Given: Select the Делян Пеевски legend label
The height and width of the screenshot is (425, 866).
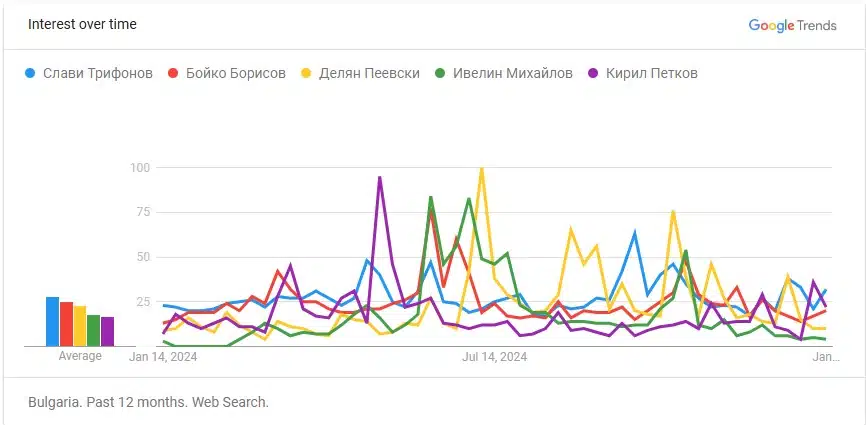Looking at the screenshot, I should coord(370,74).
